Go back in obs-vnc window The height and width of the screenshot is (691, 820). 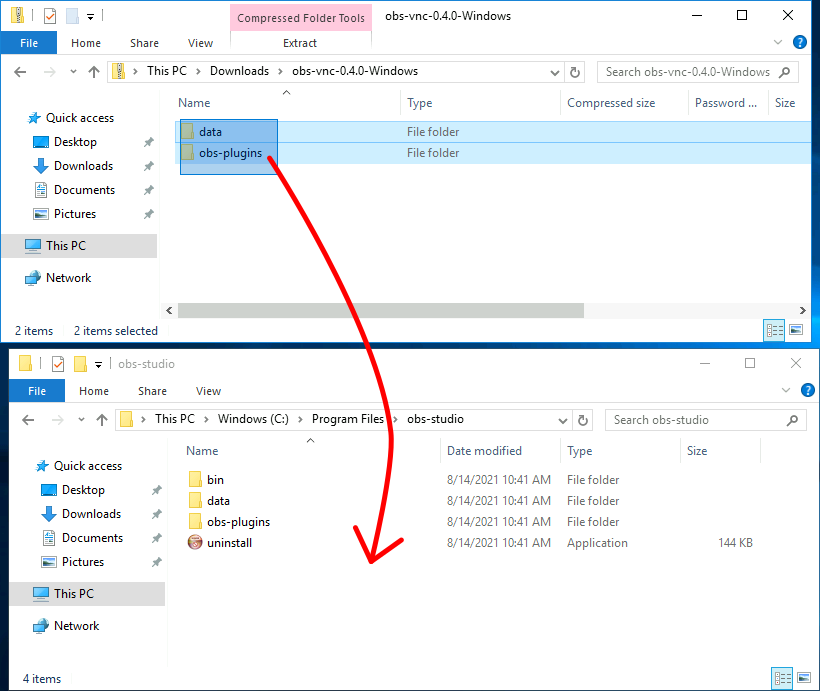click(x=20, y=72)
